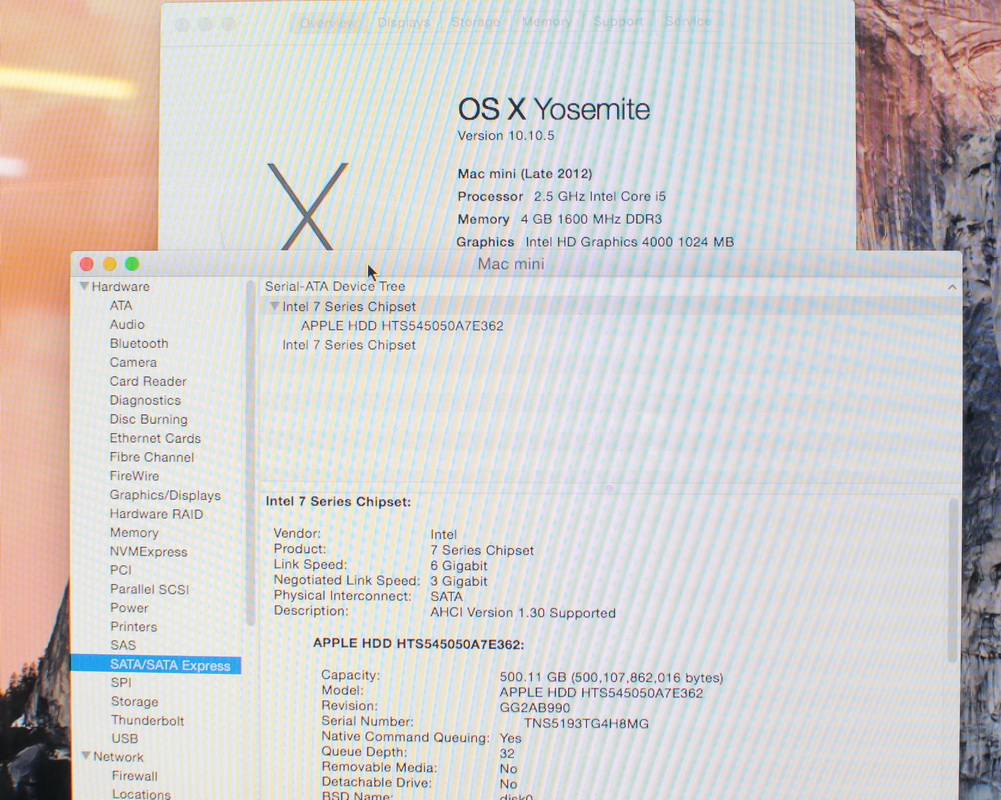Select Hardware RAID entry
The width and height of the screenshot is (1001, 800).
pos(156,514)
